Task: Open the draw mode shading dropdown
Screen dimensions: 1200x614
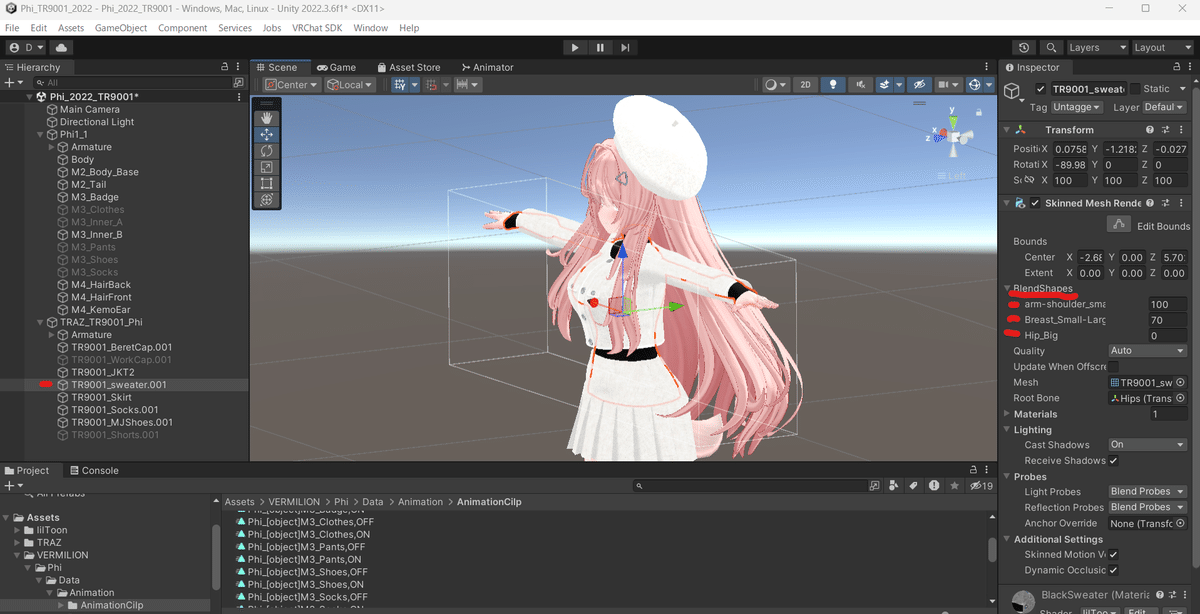Action: (776, 85)
